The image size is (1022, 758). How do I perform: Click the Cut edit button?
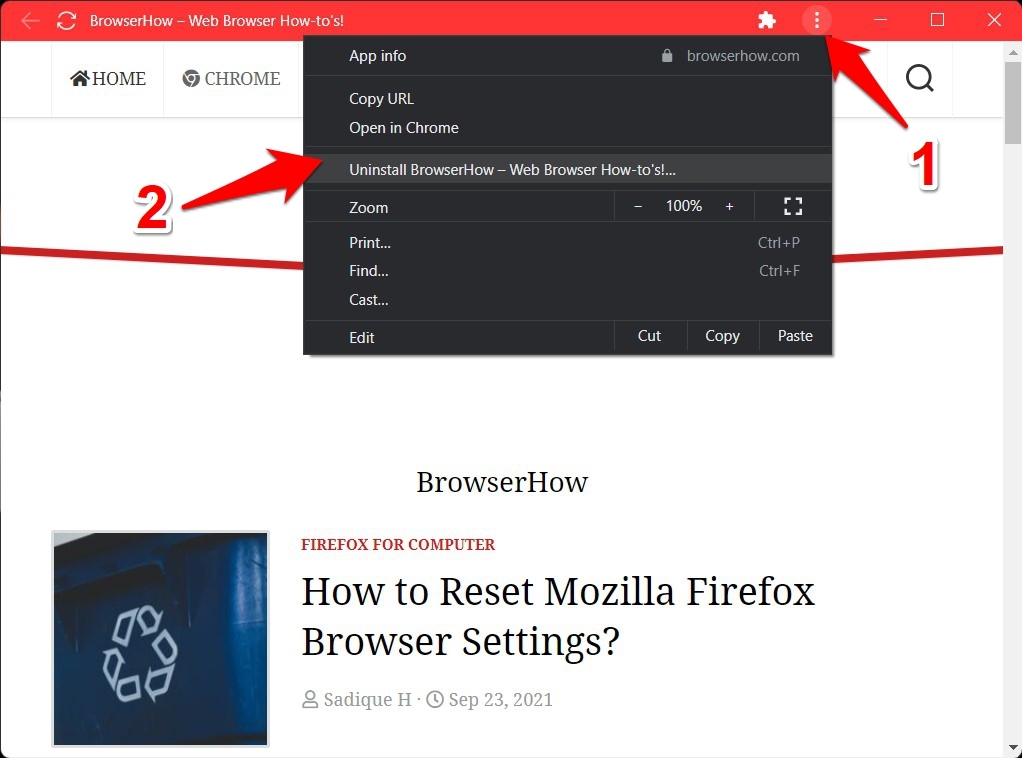[x=650, y=336]
